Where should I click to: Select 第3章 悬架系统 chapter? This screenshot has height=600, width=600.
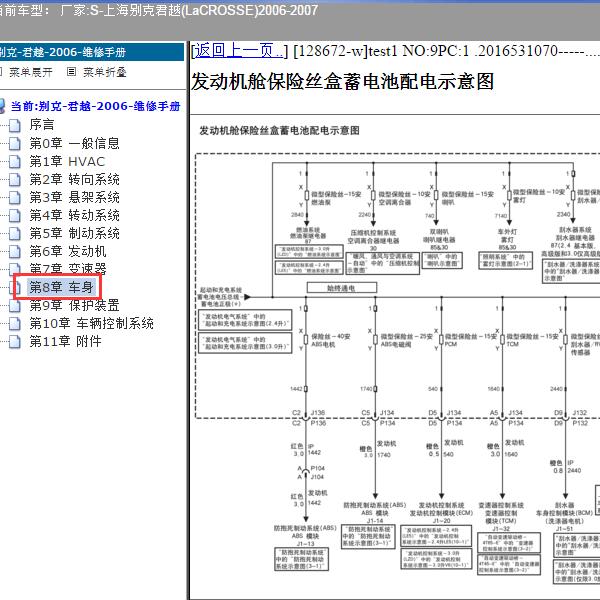(75, 197)
